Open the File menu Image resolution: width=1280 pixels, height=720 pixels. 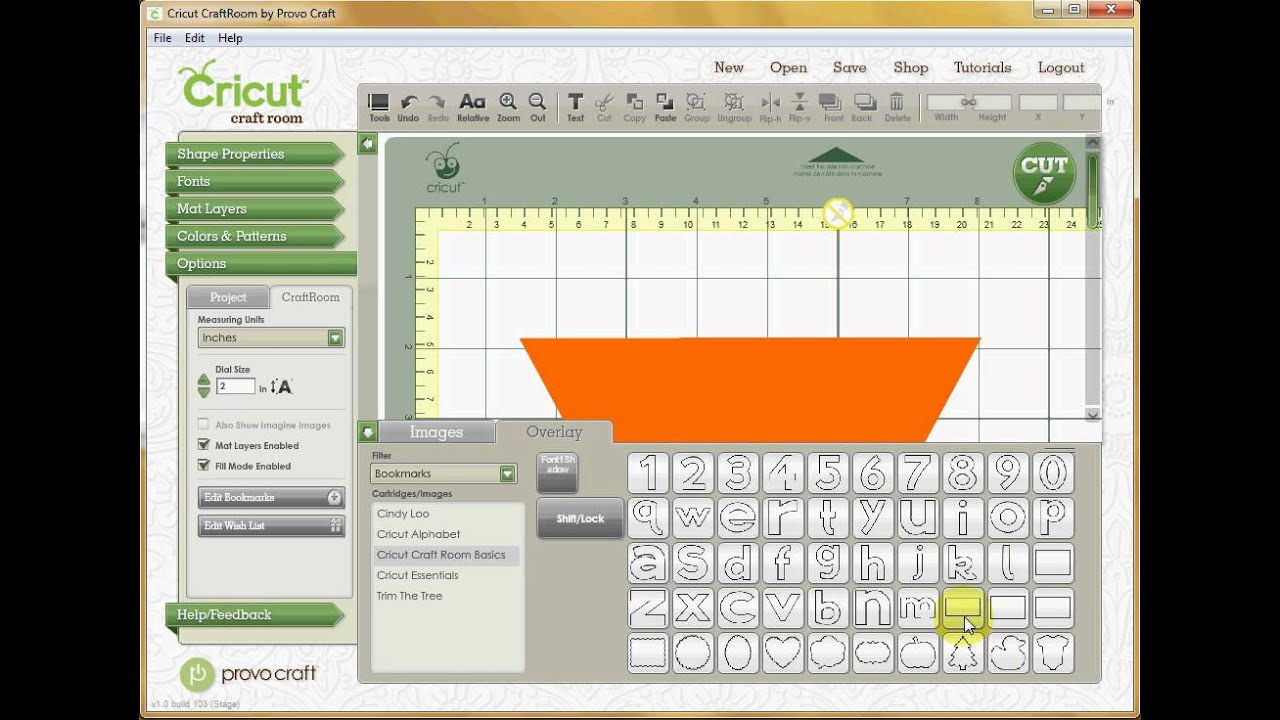coord(163,38)
